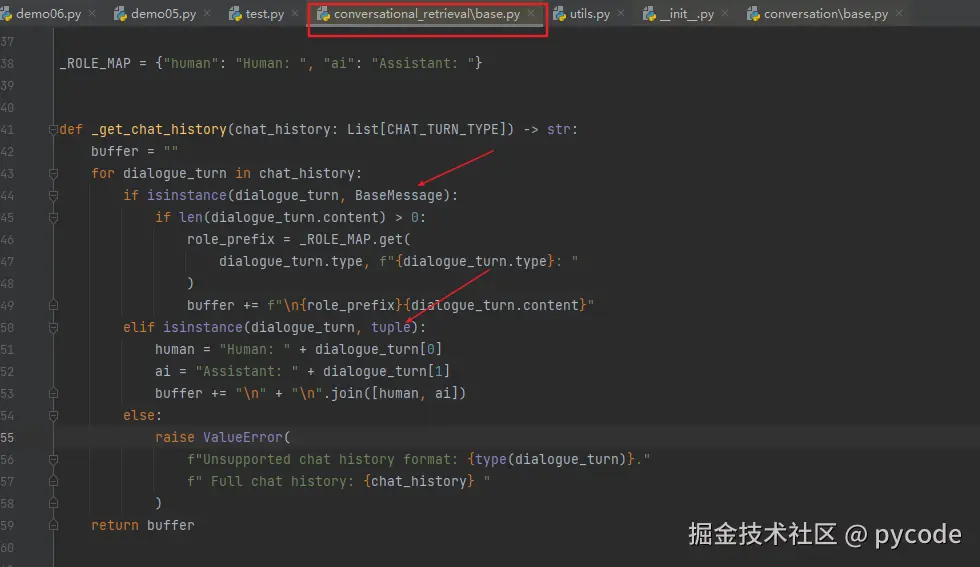
Task: Click fold-end marker on line 53 join statement
Action: (53, 393)
